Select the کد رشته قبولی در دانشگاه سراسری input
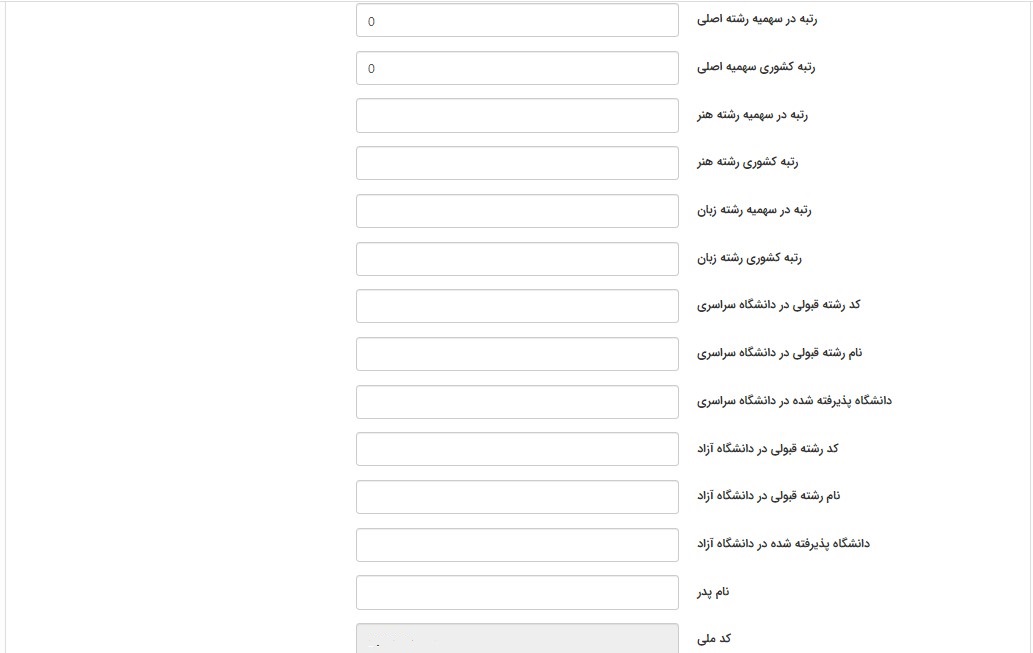Image resolution: width=1033 pixels, height=653 pixels. pos(517,306)
